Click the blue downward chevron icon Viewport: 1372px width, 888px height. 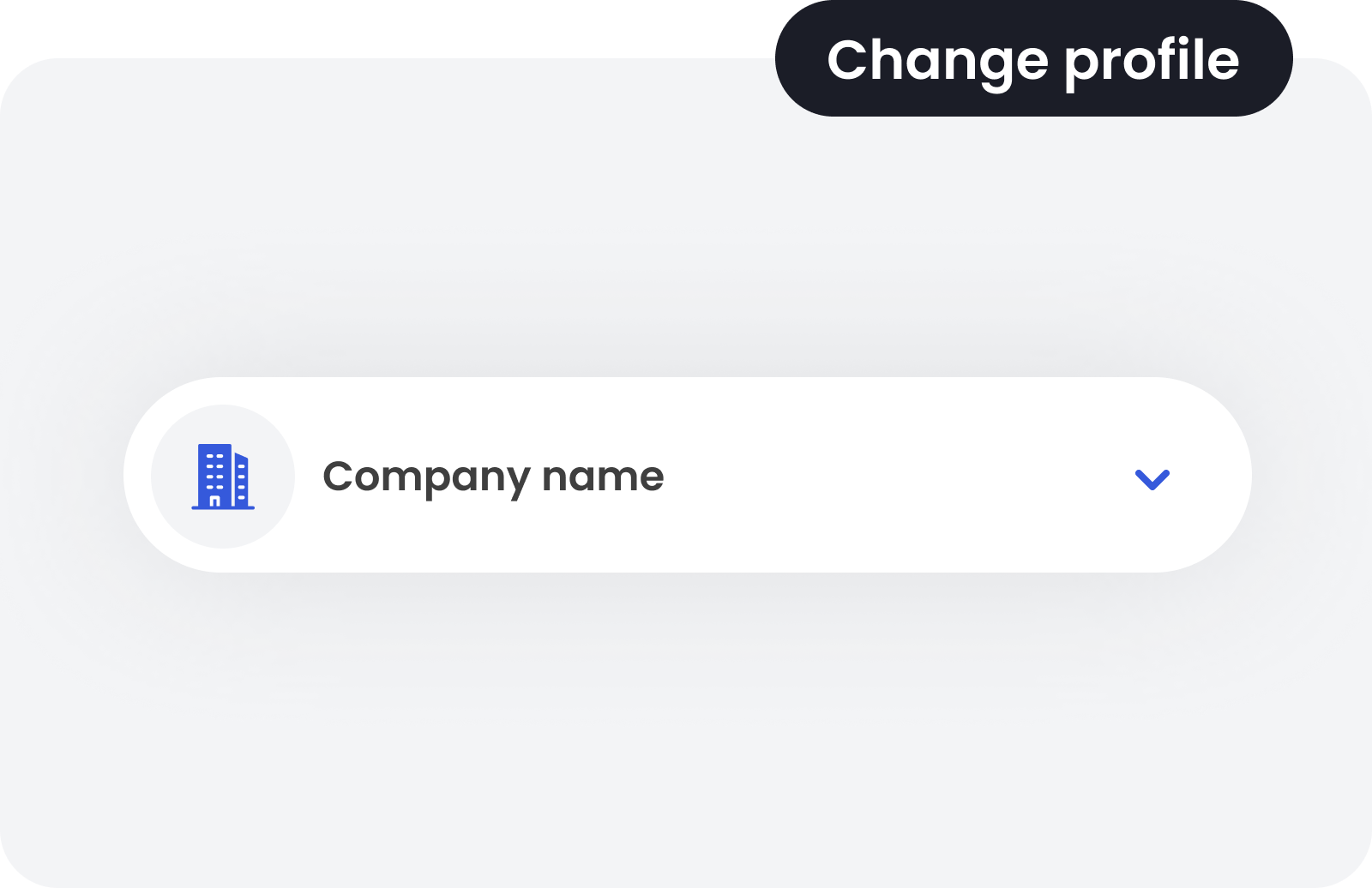click(x=1152, y=479)
